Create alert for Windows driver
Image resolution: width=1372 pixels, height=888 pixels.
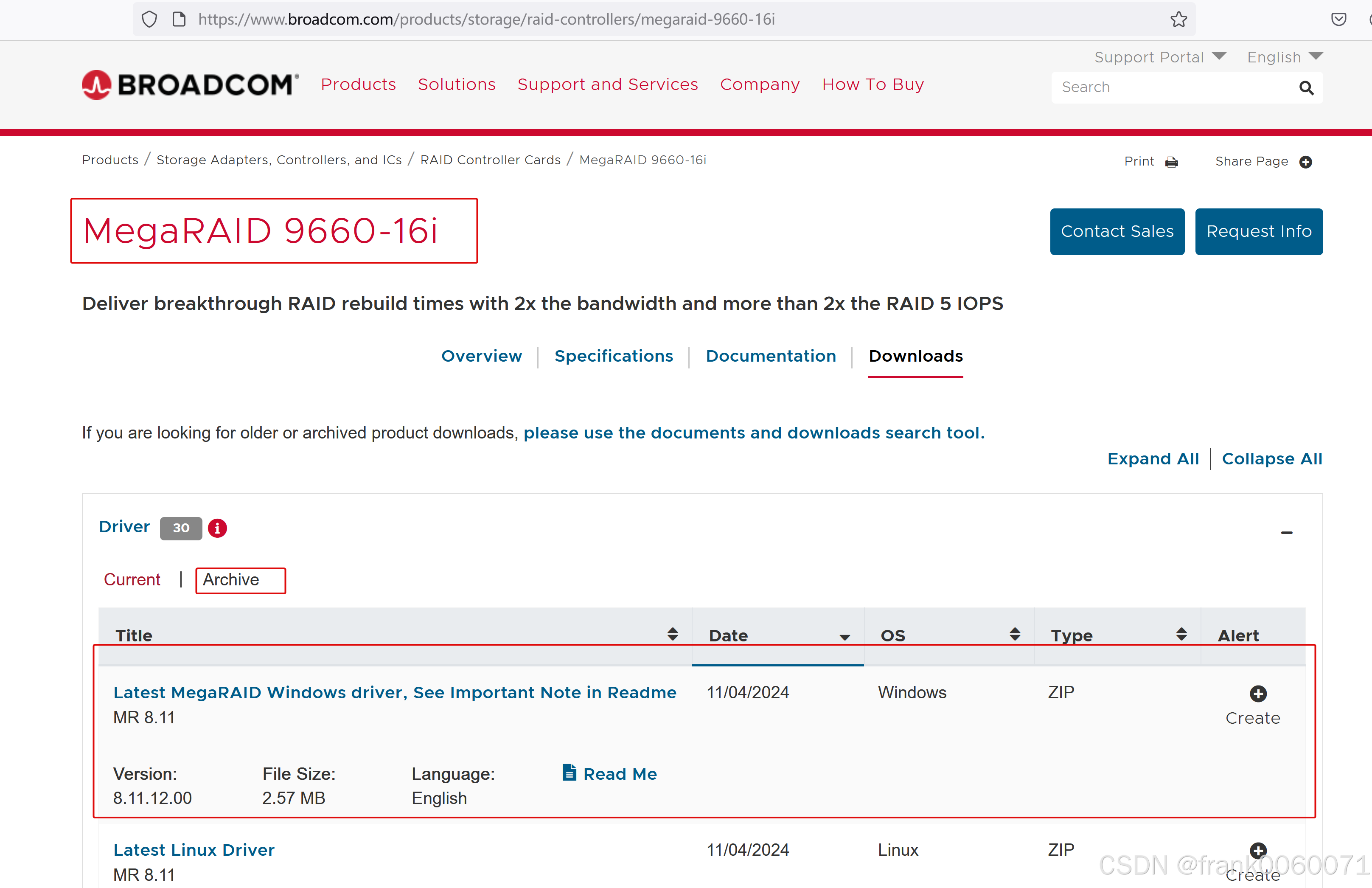tap(1257, 694)
